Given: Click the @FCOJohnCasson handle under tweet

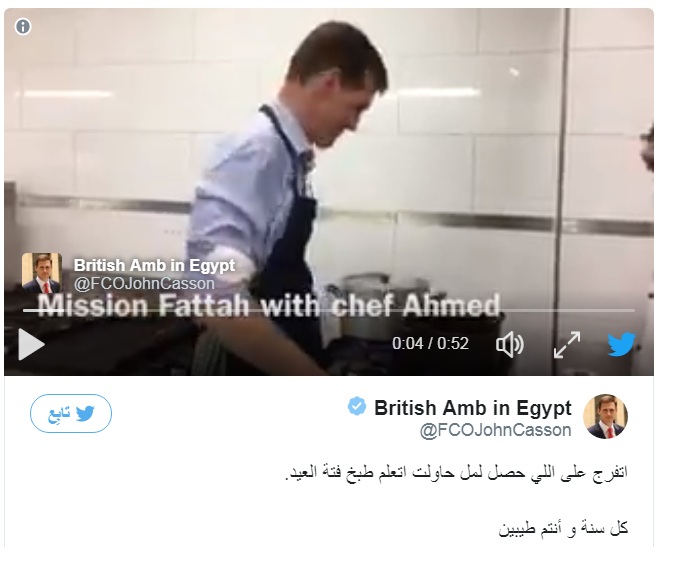Looking at the screenshot, I should click(495, 430).
